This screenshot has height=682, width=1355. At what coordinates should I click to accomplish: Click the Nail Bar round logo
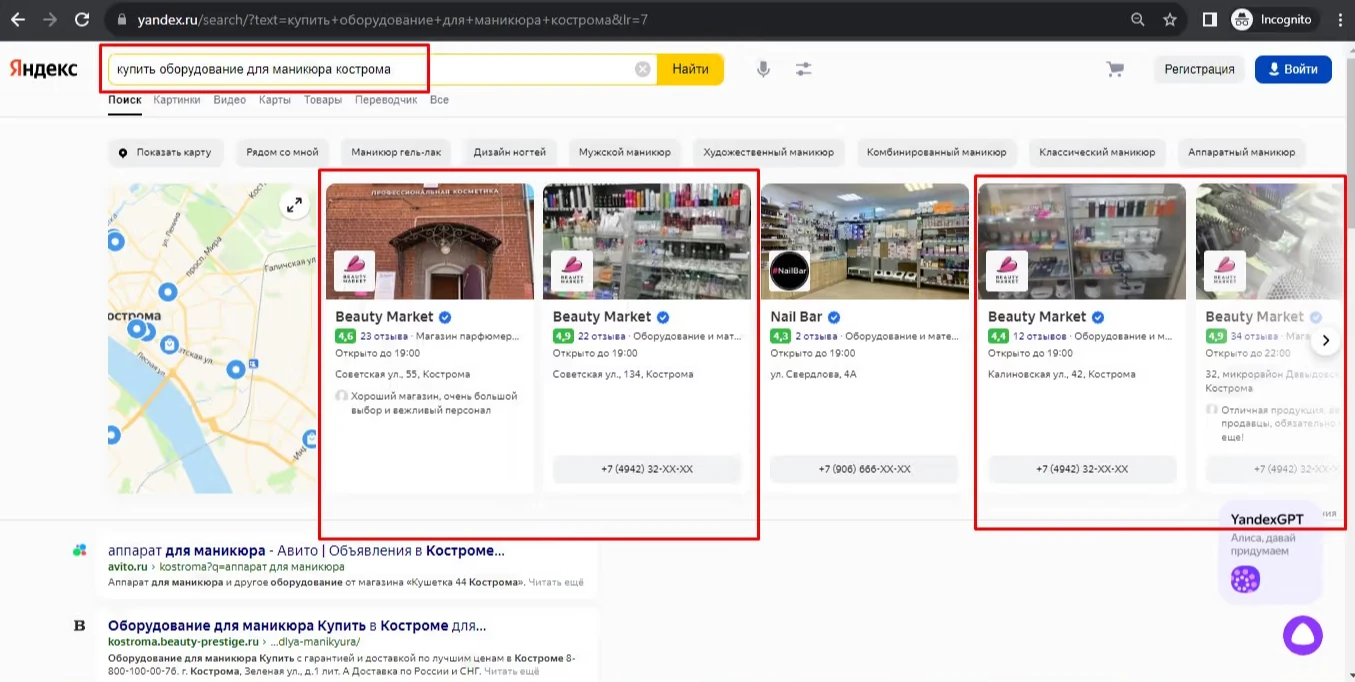click(789, 271)
